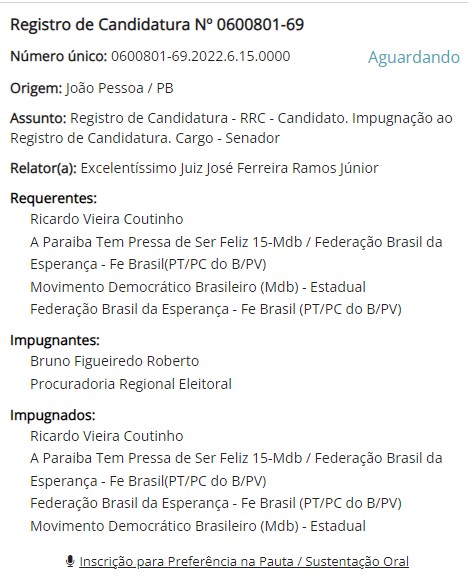Open Inscrição para Preferência na Pauta link
Image resolution: width=468 pixels, height=583 pixels.
(244, 561)
